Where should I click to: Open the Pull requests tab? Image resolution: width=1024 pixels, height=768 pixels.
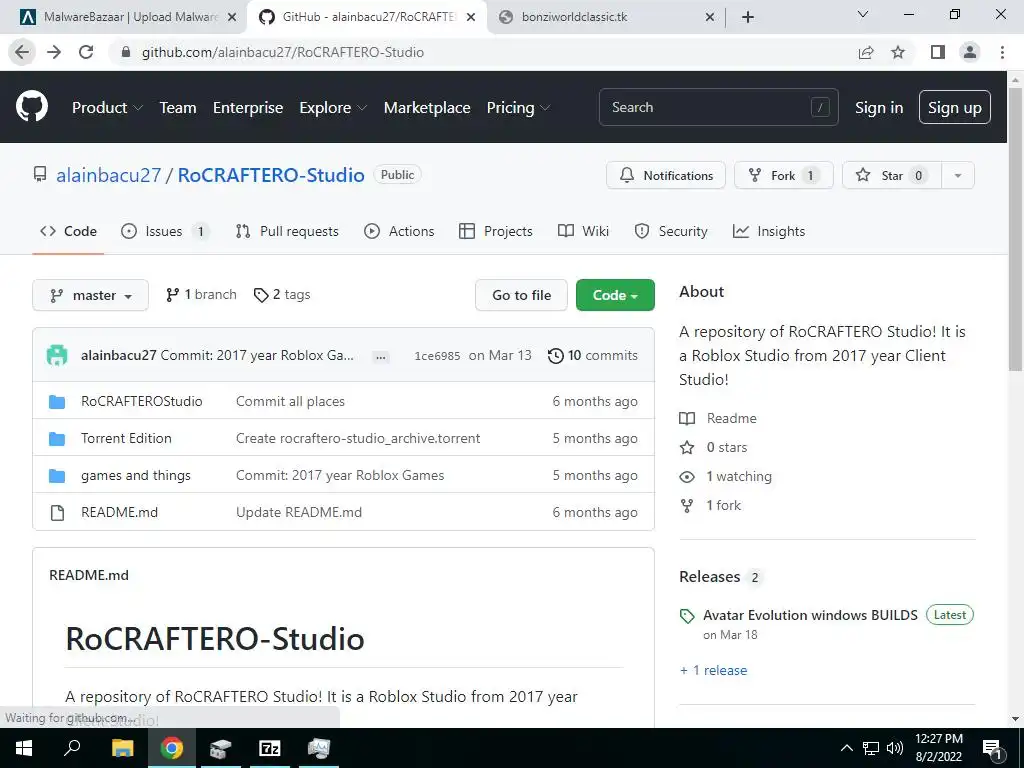[x=287, y=231]
